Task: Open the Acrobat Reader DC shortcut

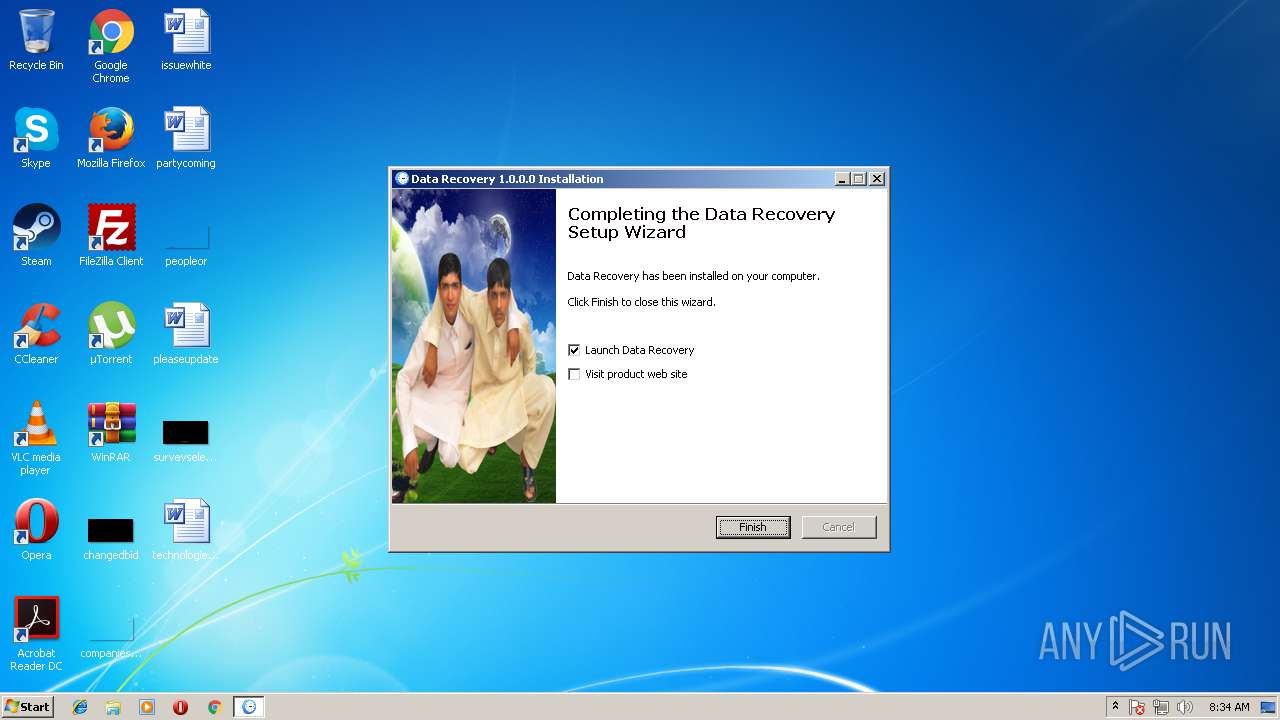Action: point(36,634)
